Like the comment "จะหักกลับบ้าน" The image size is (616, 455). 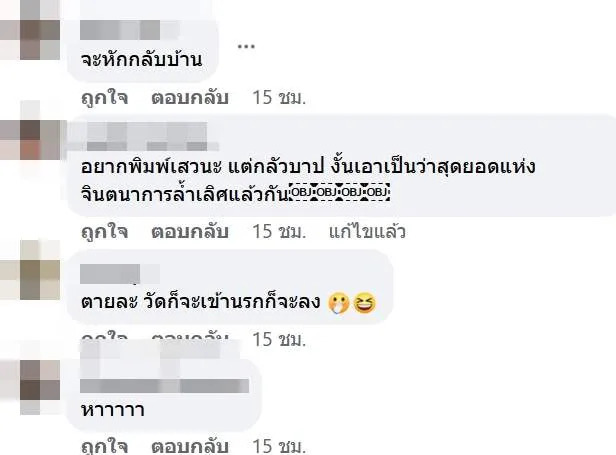[x=104, y=97]
